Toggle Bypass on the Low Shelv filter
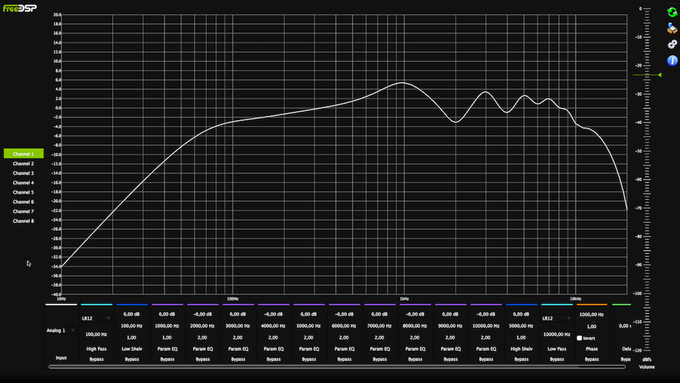The image size is (680, 383). click(132, 359)
